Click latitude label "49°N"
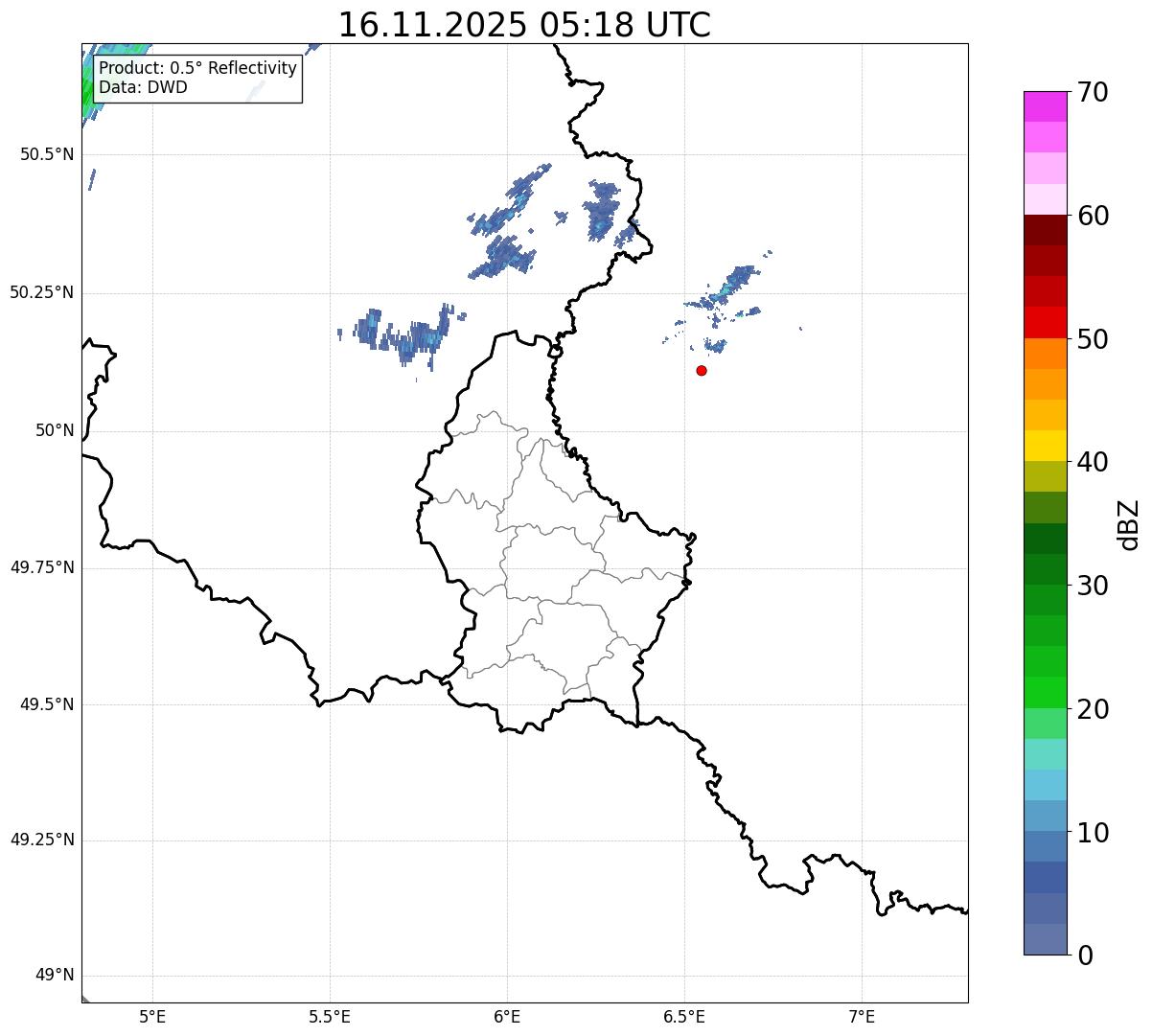The height and width of the screenshot is (1036, 1152). coord(55,976)
